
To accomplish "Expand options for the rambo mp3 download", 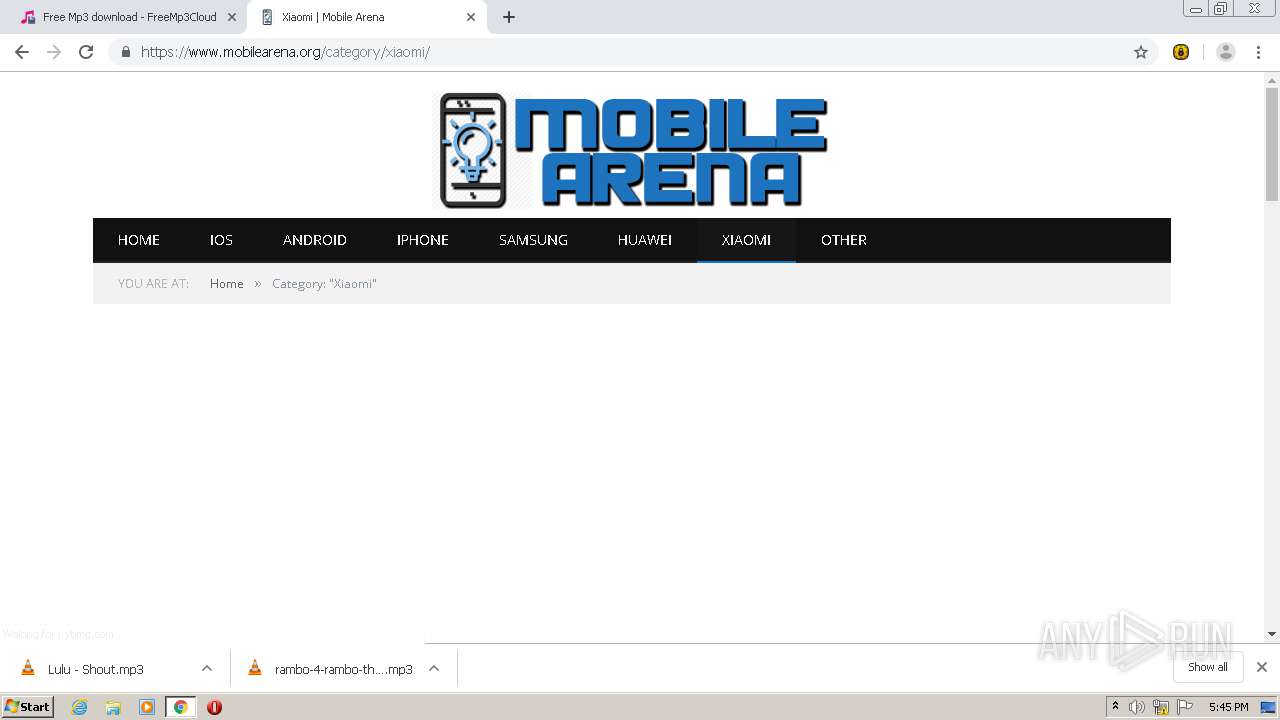I will [x=434, y=669].
